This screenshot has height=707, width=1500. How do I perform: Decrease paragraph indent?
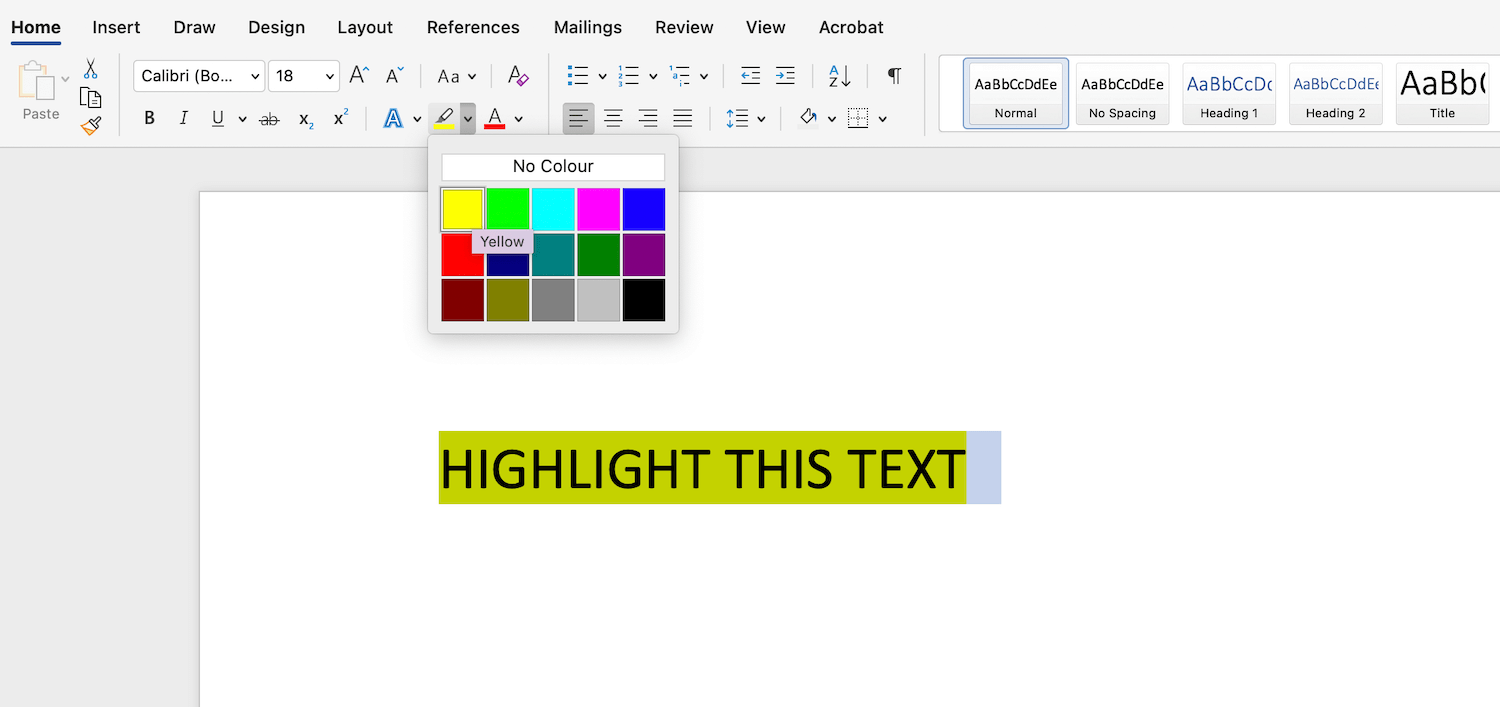click(x=750, y=75)
